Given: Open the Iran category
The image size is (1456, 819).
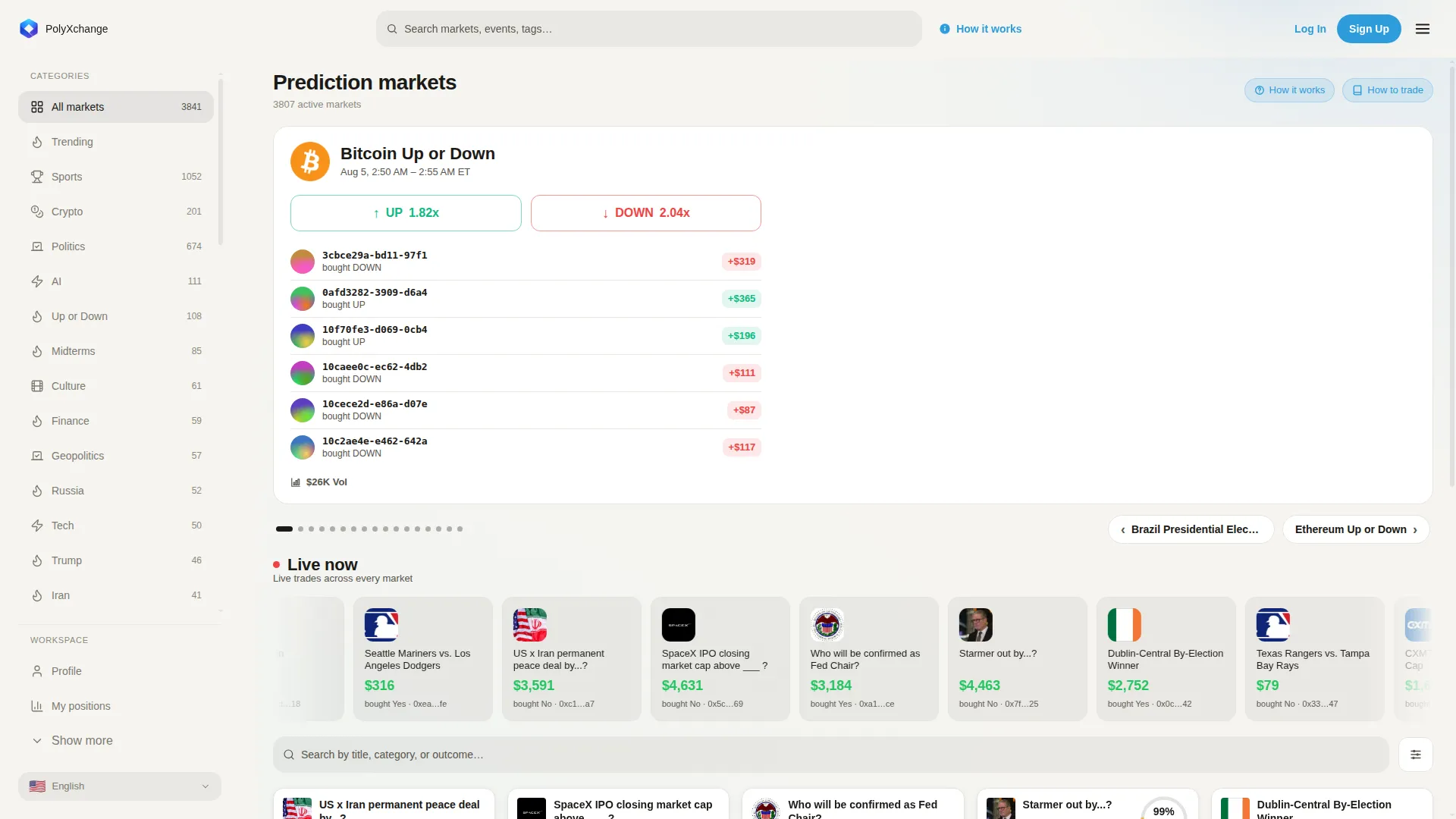Looking at the screenshot, I should (116, 595).
